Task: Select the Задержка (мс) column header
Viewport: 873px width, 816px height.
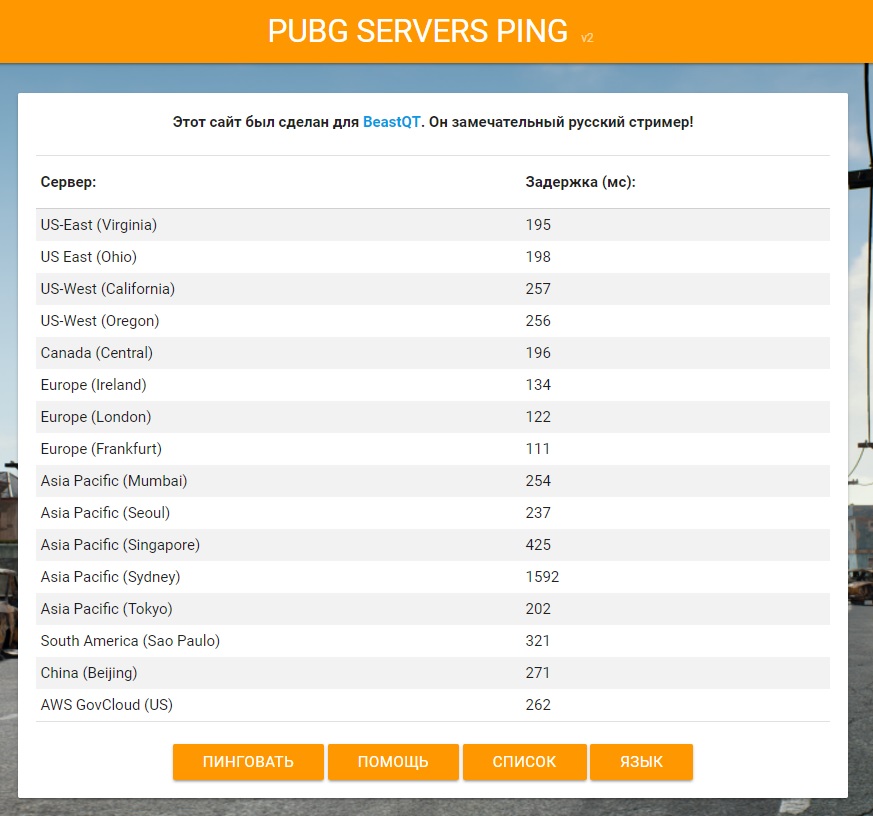Action: tap(581, 182)
